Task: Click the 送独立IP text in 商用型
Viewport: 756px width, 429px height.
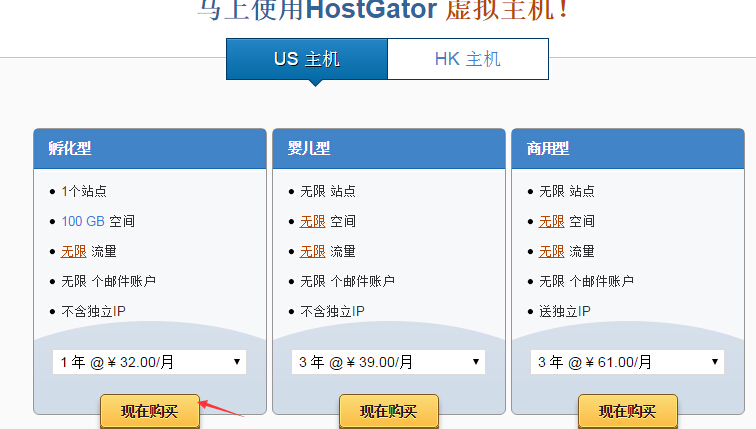Action: pyautogui.click(x=565, y=311)
